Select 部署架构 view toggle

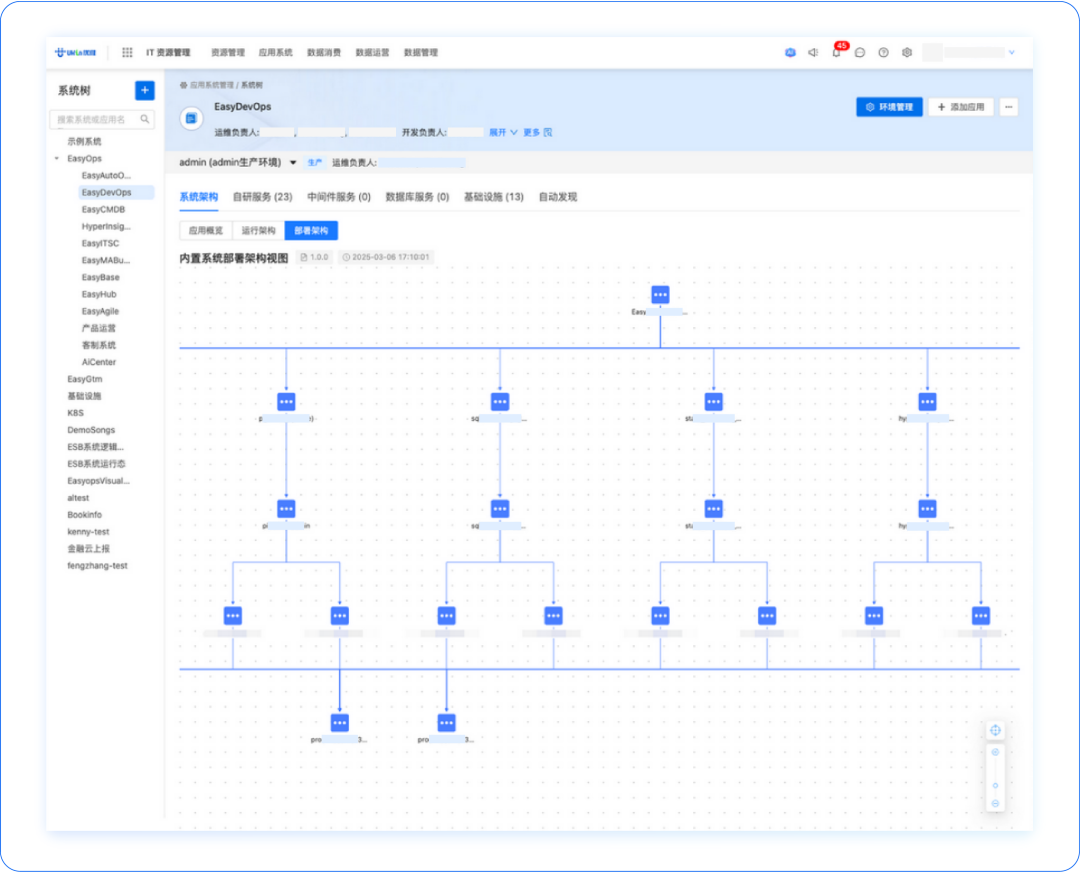(x=311, y=231)
